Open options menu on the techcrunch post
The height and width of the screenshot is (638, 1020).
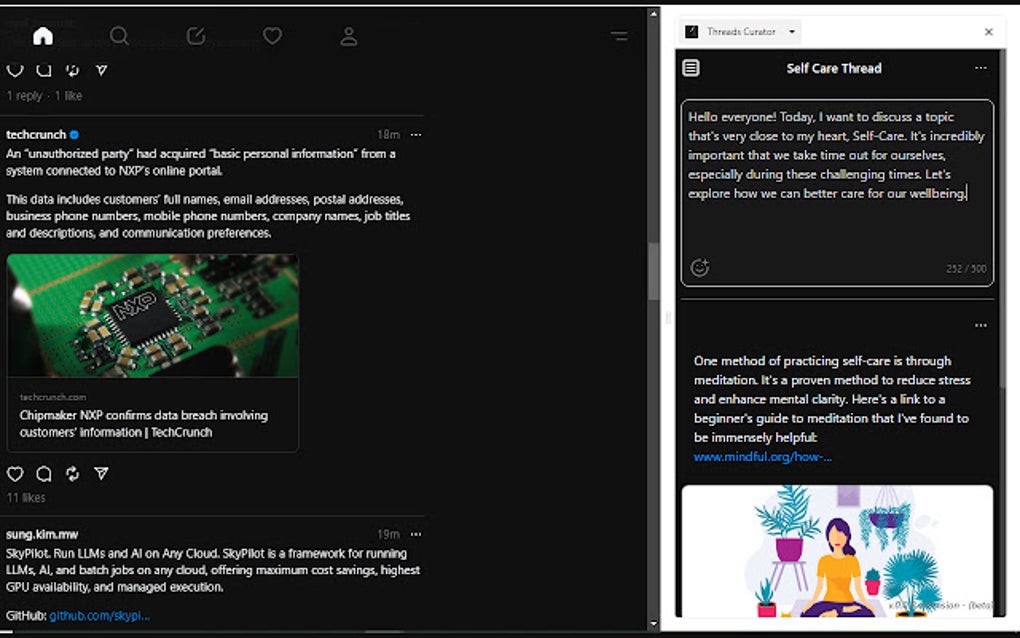pyautogui.click(x=416, y=135)
